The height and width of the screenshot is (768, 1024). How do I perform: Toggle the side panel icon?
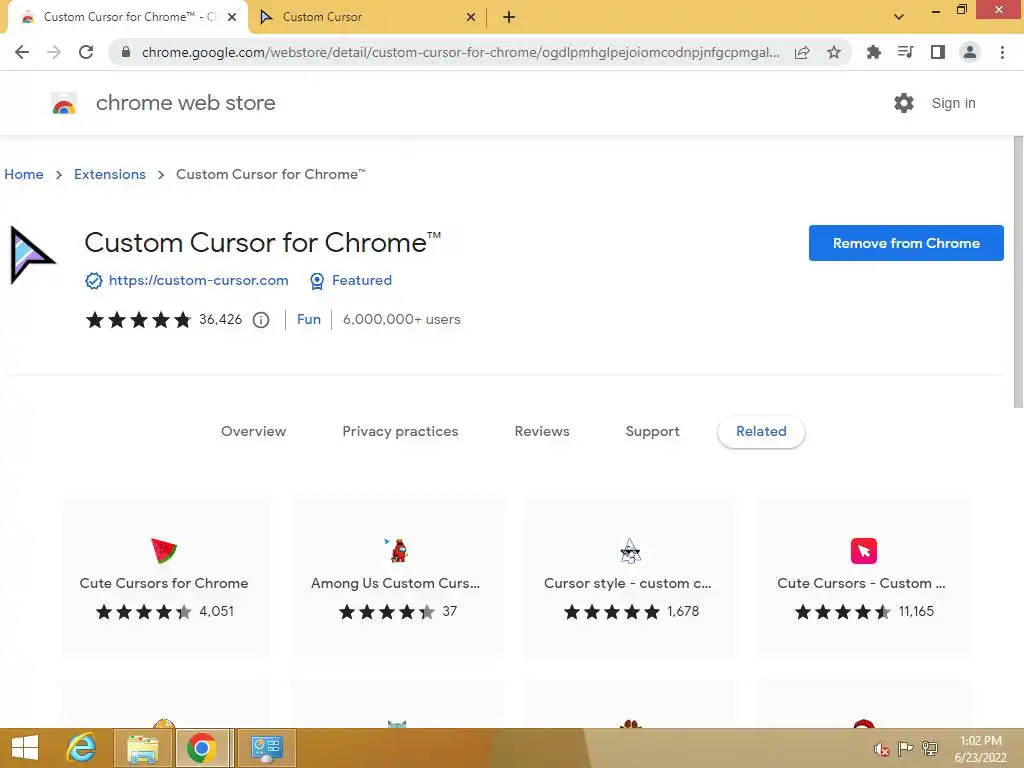coord(937,52)
